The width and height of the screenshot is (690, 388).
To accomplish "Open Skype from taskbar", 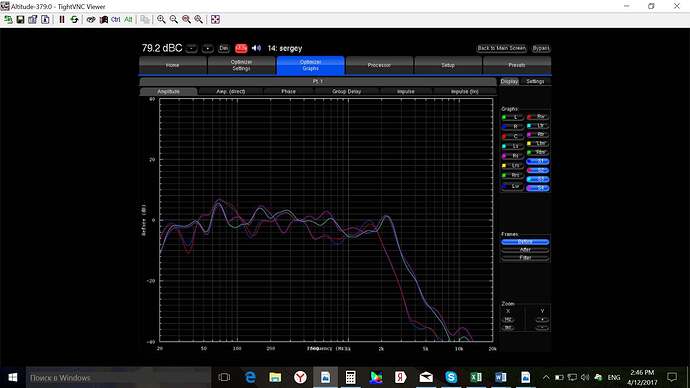I will click(x=451, y=377).
